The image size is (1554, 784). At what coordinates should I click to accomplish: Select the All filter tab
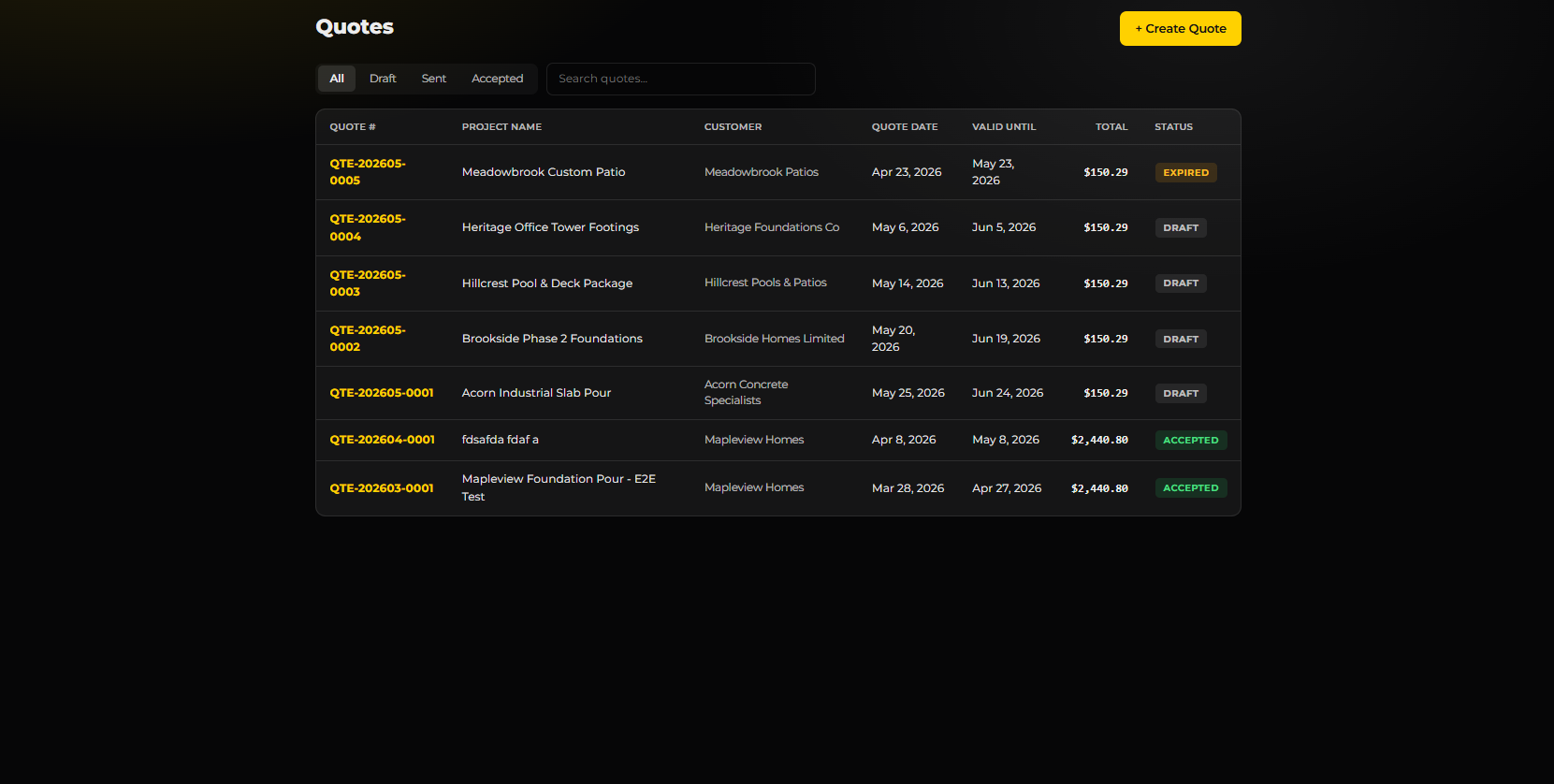pos(337,79)
